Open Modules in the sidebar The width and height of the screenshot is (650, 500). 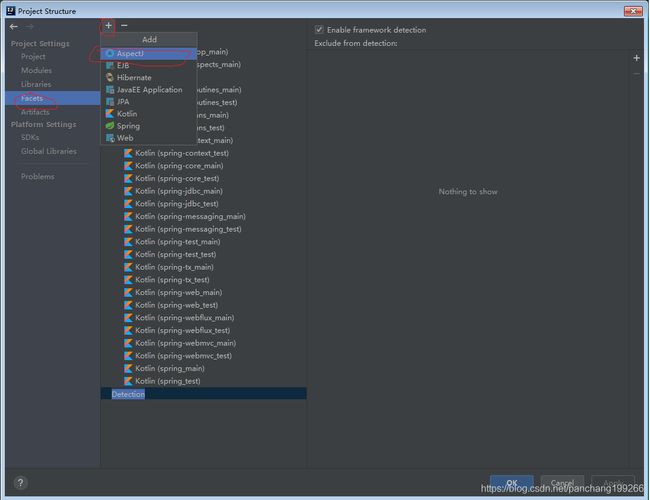[x=36, y=70]
